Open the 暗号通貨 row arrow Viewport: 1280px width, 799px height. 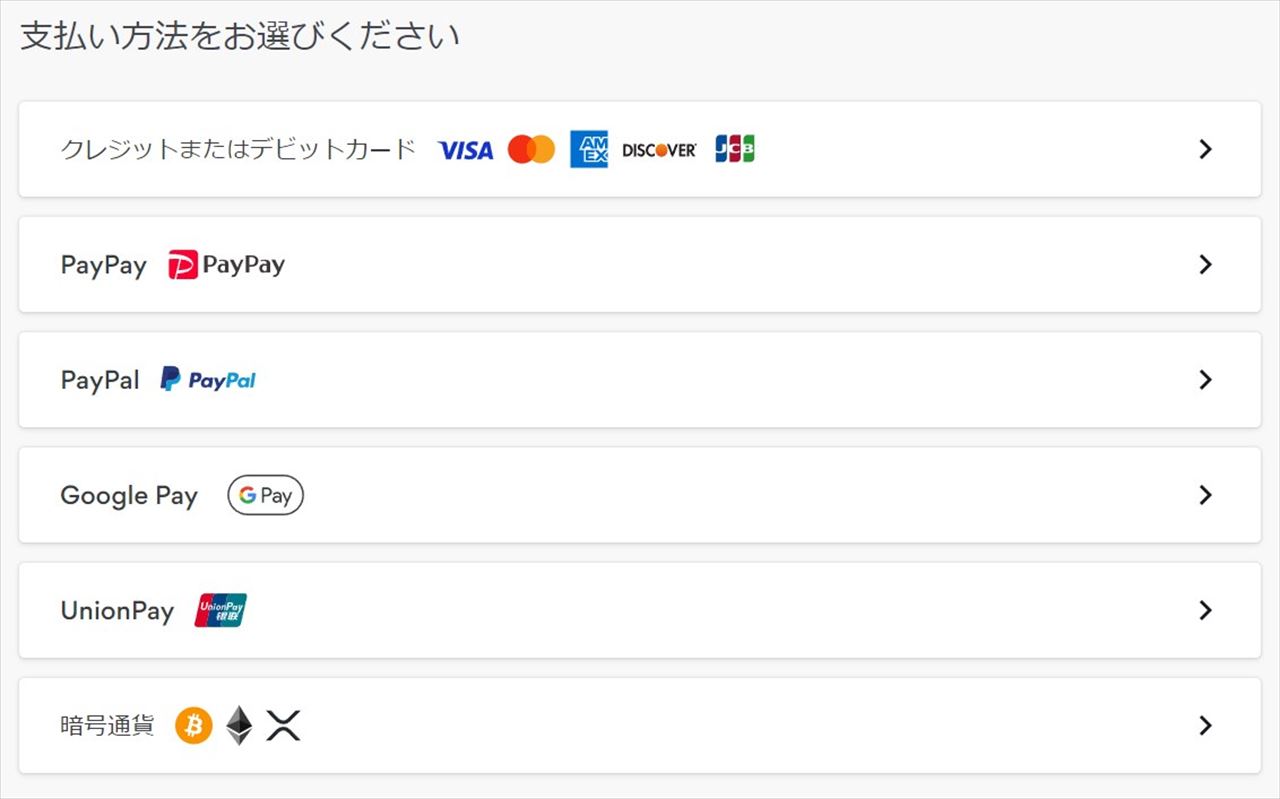click(1205, 725)
